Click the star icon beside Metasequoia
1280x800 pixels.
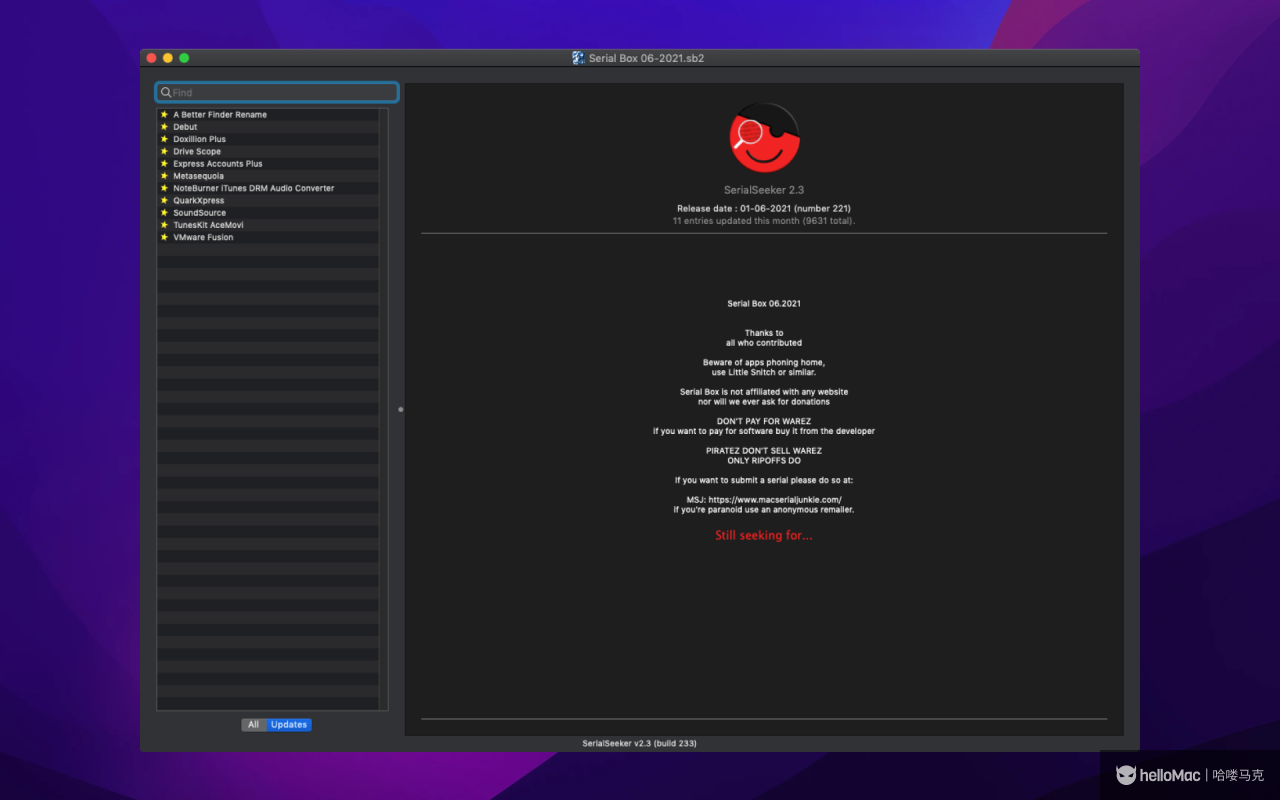coord(164,176)
